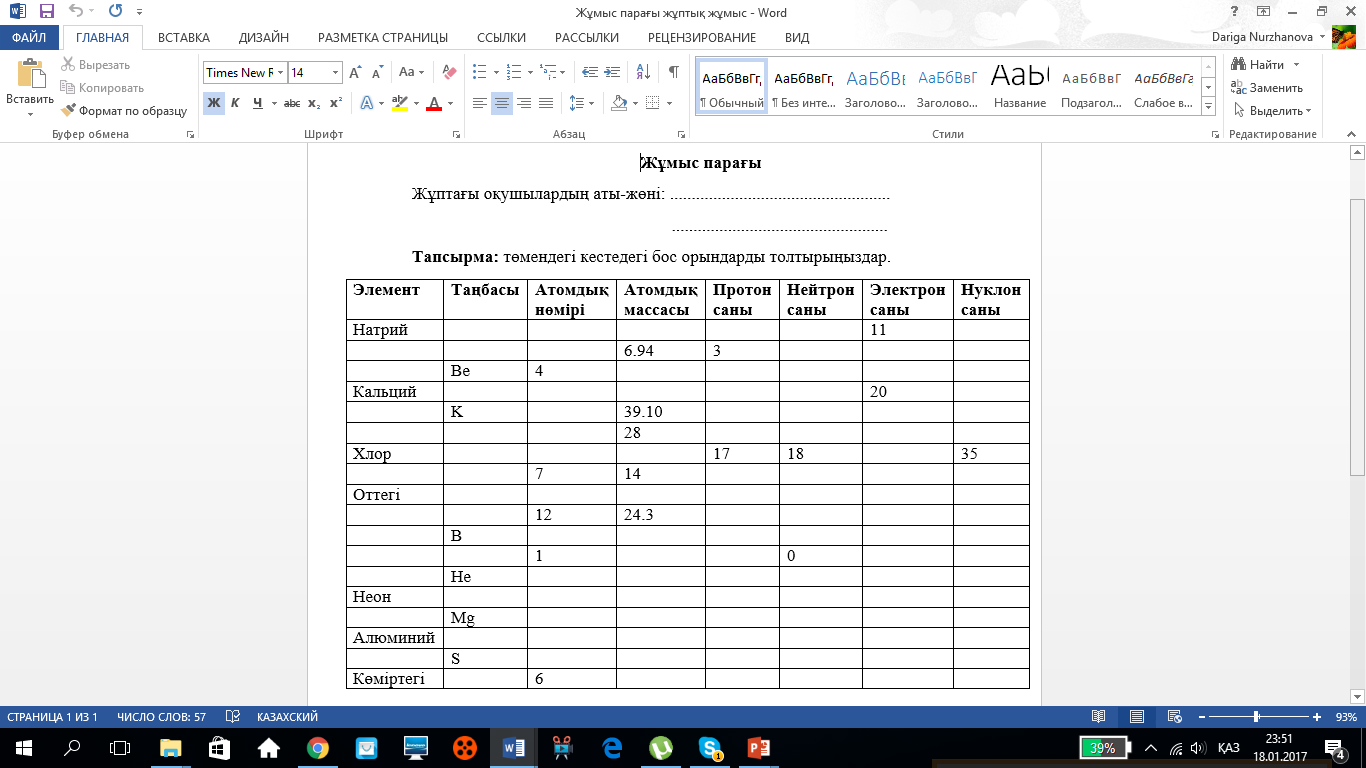Screen dimensions: 1366x768
Task: Open text effects and typography
Action: pyautogui.click(x=367, y=103)
